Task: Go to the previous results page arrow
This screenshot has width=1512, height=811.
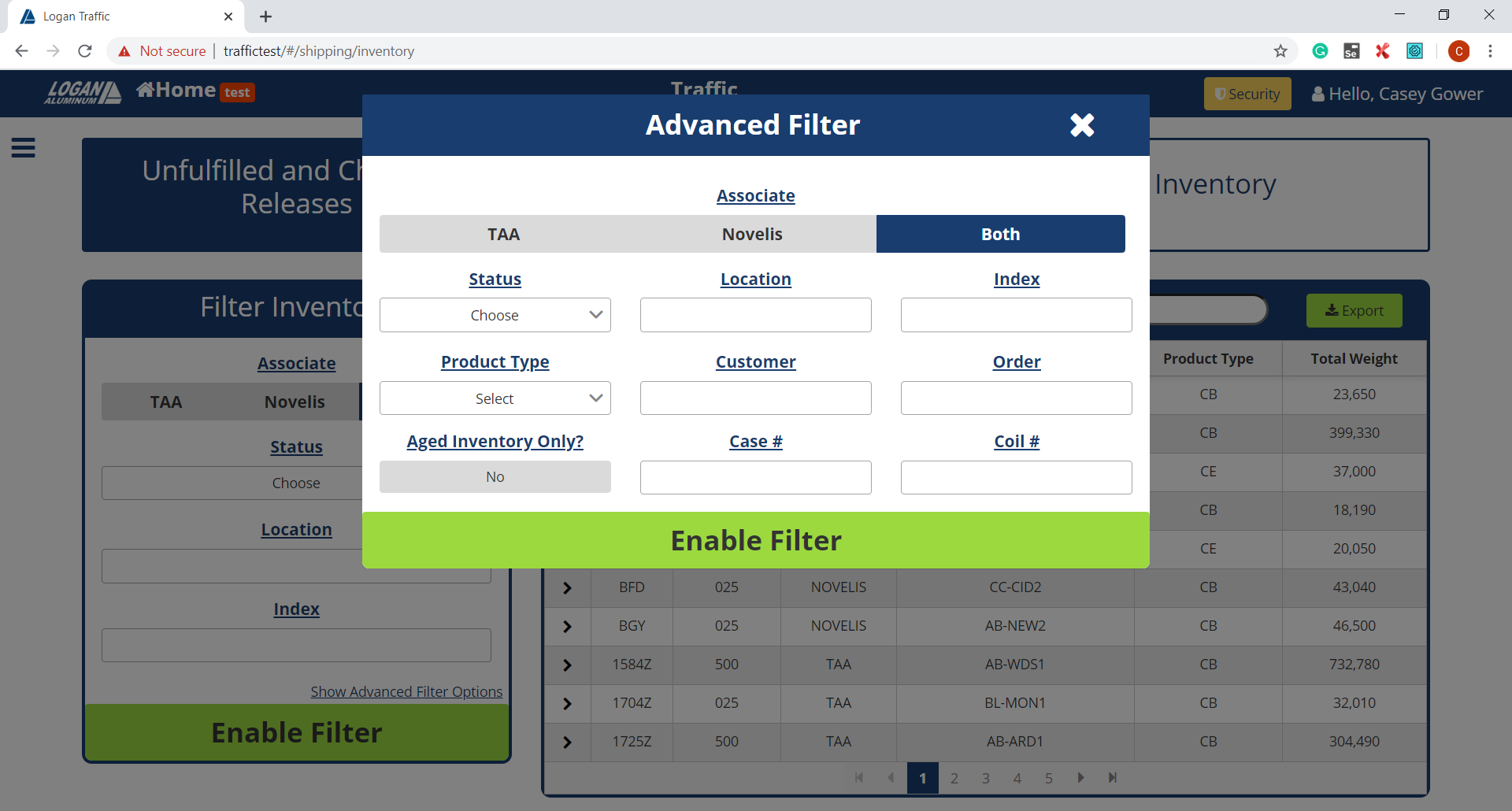Action: (x=891, y=778)
